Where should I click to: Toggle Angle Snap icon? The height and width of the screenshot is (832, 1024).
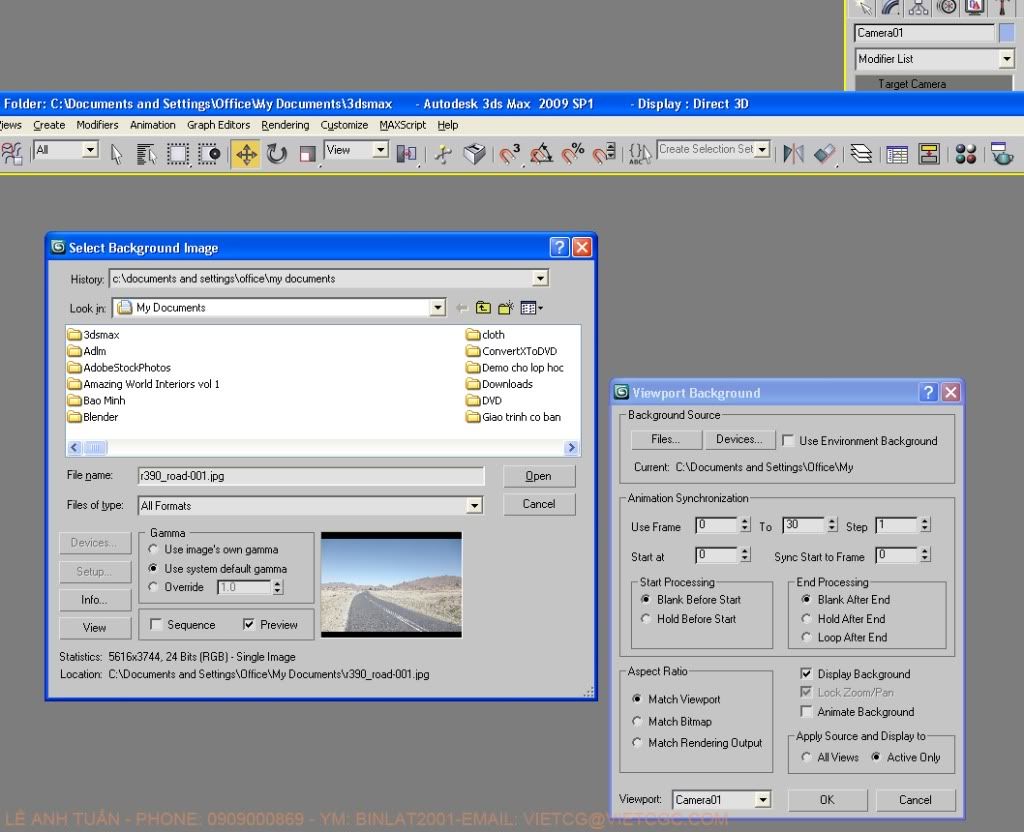point(541,154)
